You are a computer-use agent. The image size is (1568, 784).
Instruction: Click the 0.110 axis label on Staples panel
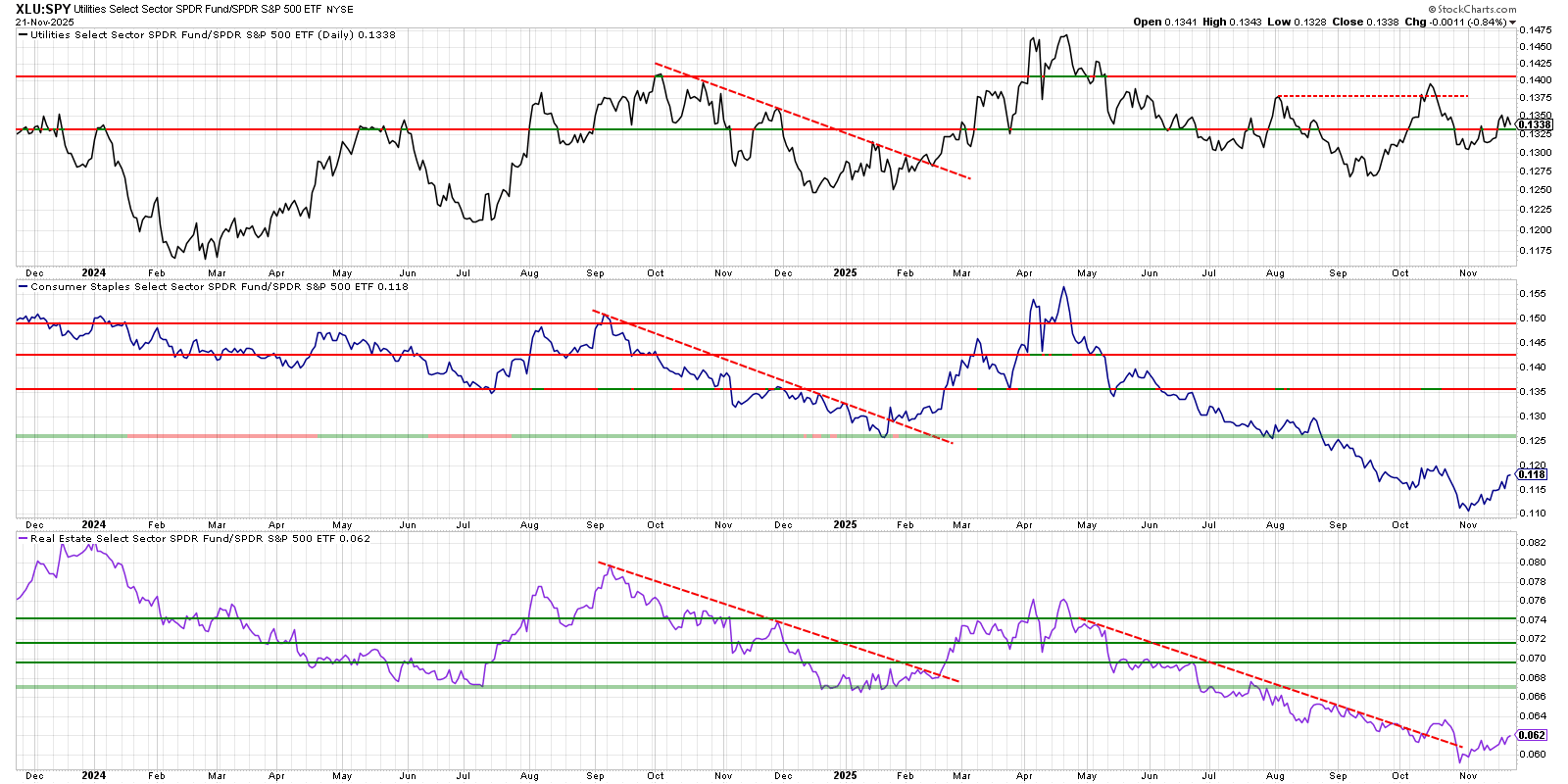pos(1532,514)
